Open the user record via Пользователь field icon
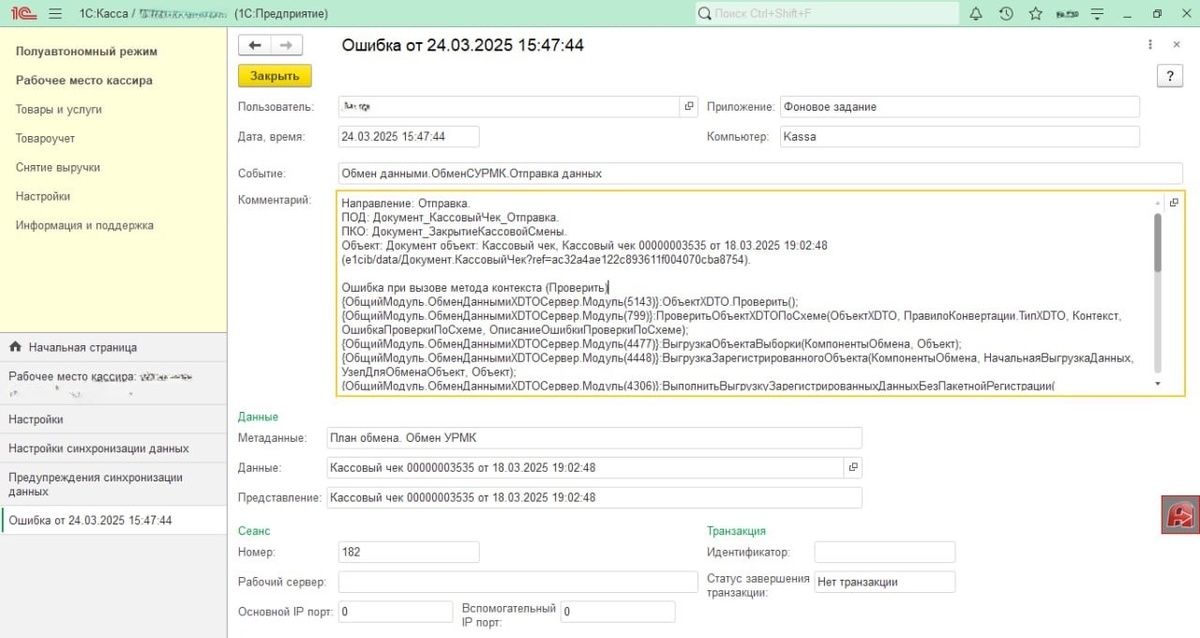Viewport: 1200px width, 638px height. pyautogui.click(x=688, y=106)
